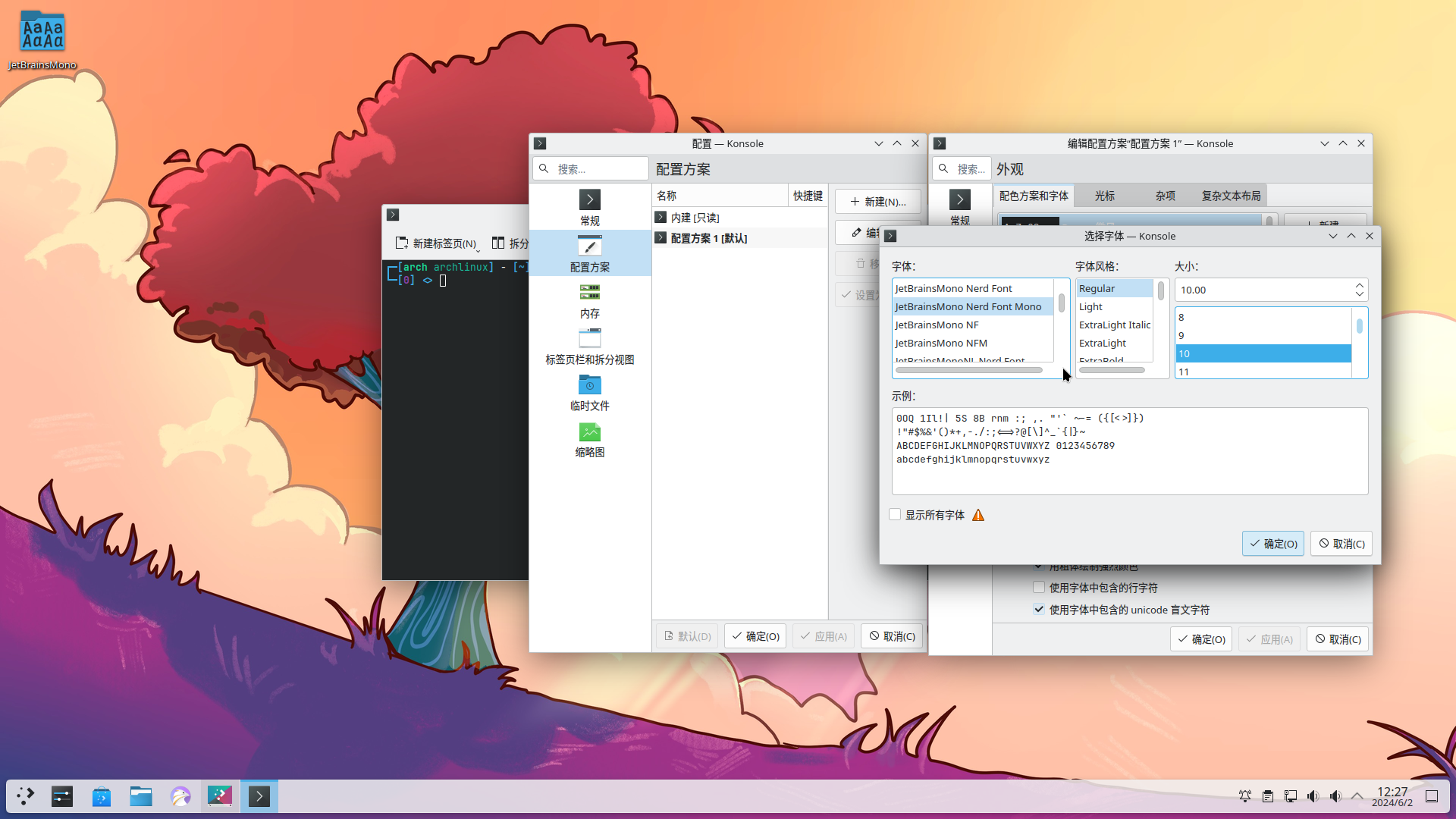Click the warning icon beside 显示所有字体
The height and width of the screenshot is (819, 1456).
tap(978, 516)
